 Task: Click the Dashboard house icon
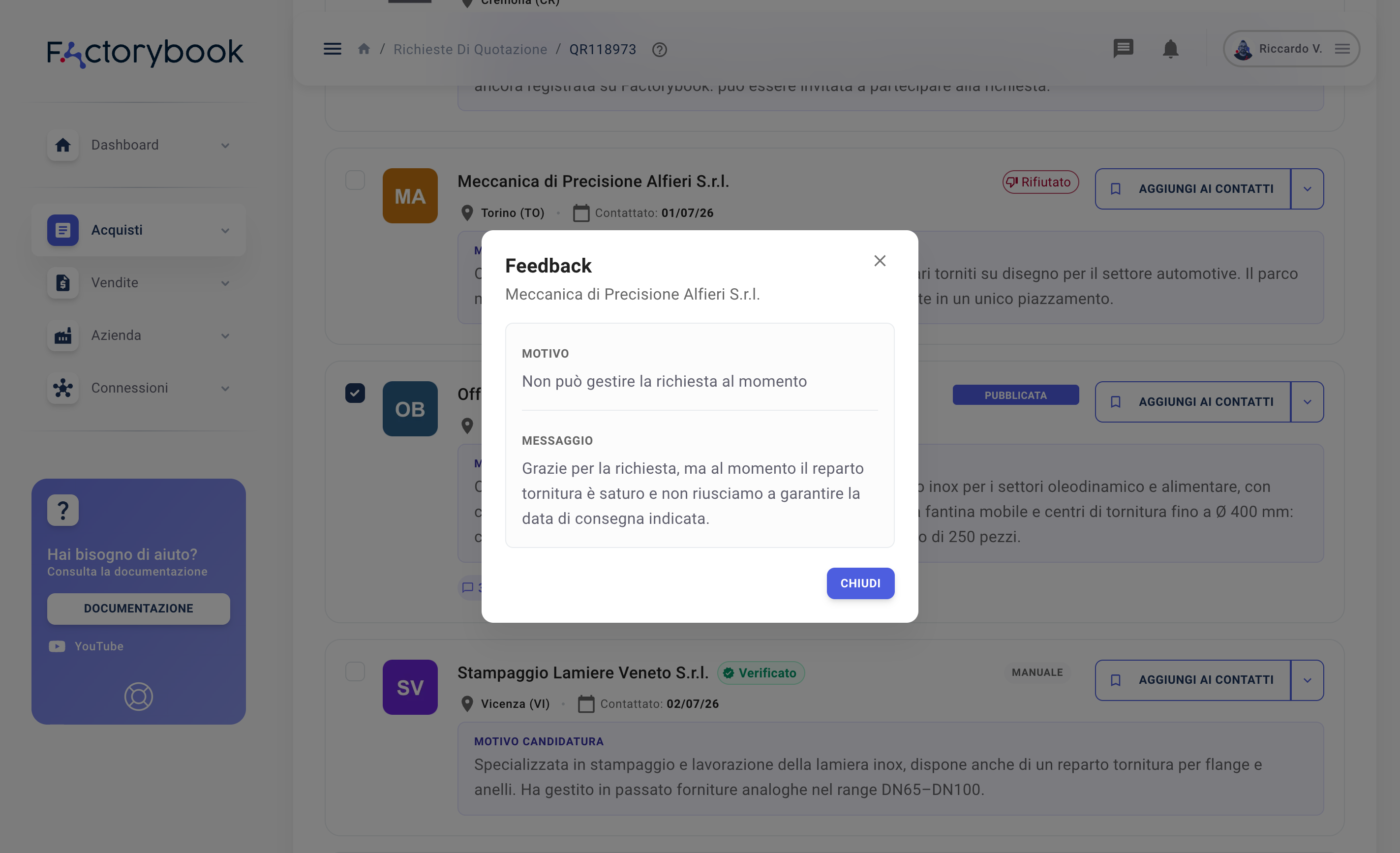pos(62,145)
